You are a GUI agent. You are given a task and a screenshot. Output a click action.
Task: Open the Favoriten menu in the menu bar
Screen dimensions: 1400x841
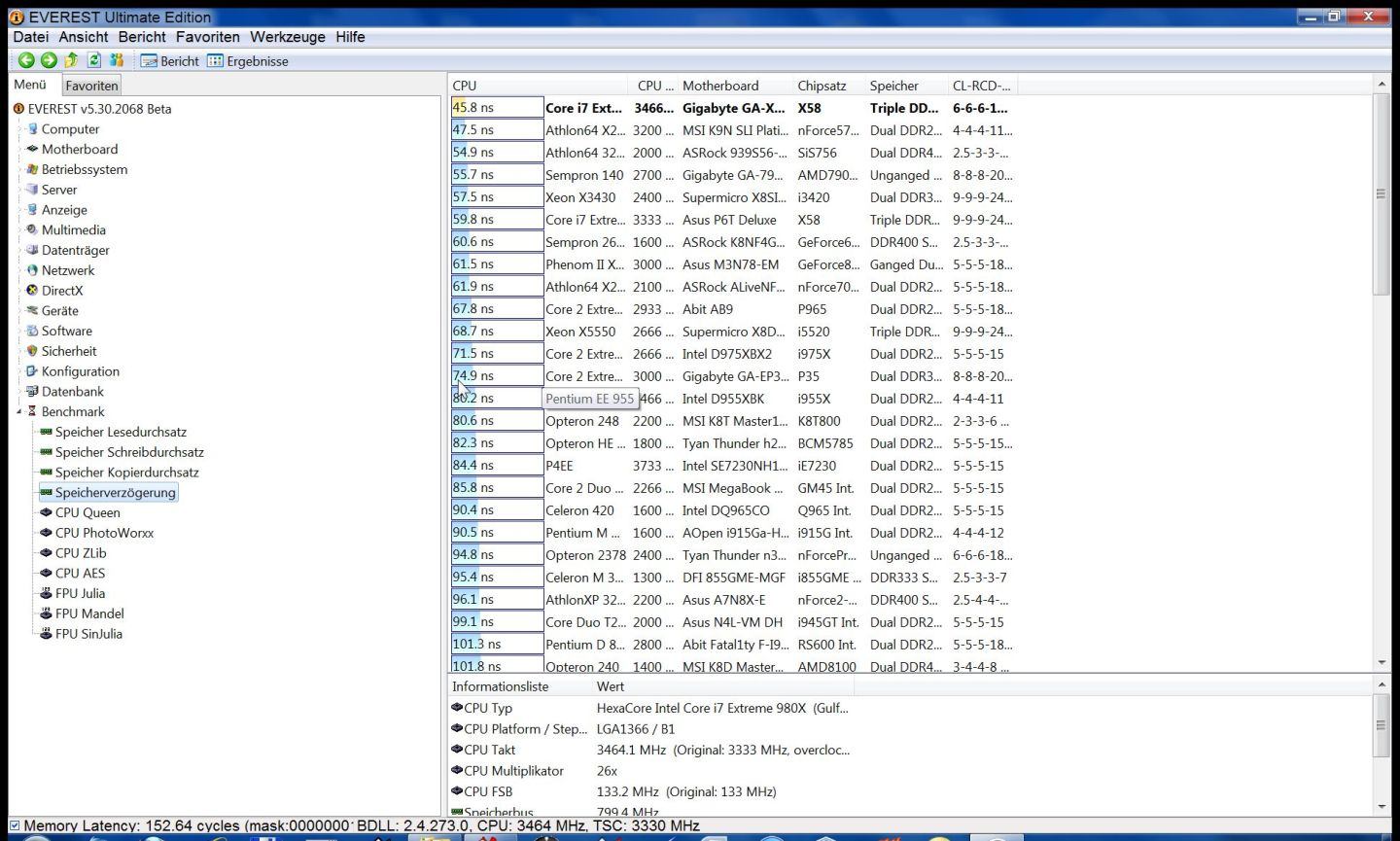(x=207, y=37)
